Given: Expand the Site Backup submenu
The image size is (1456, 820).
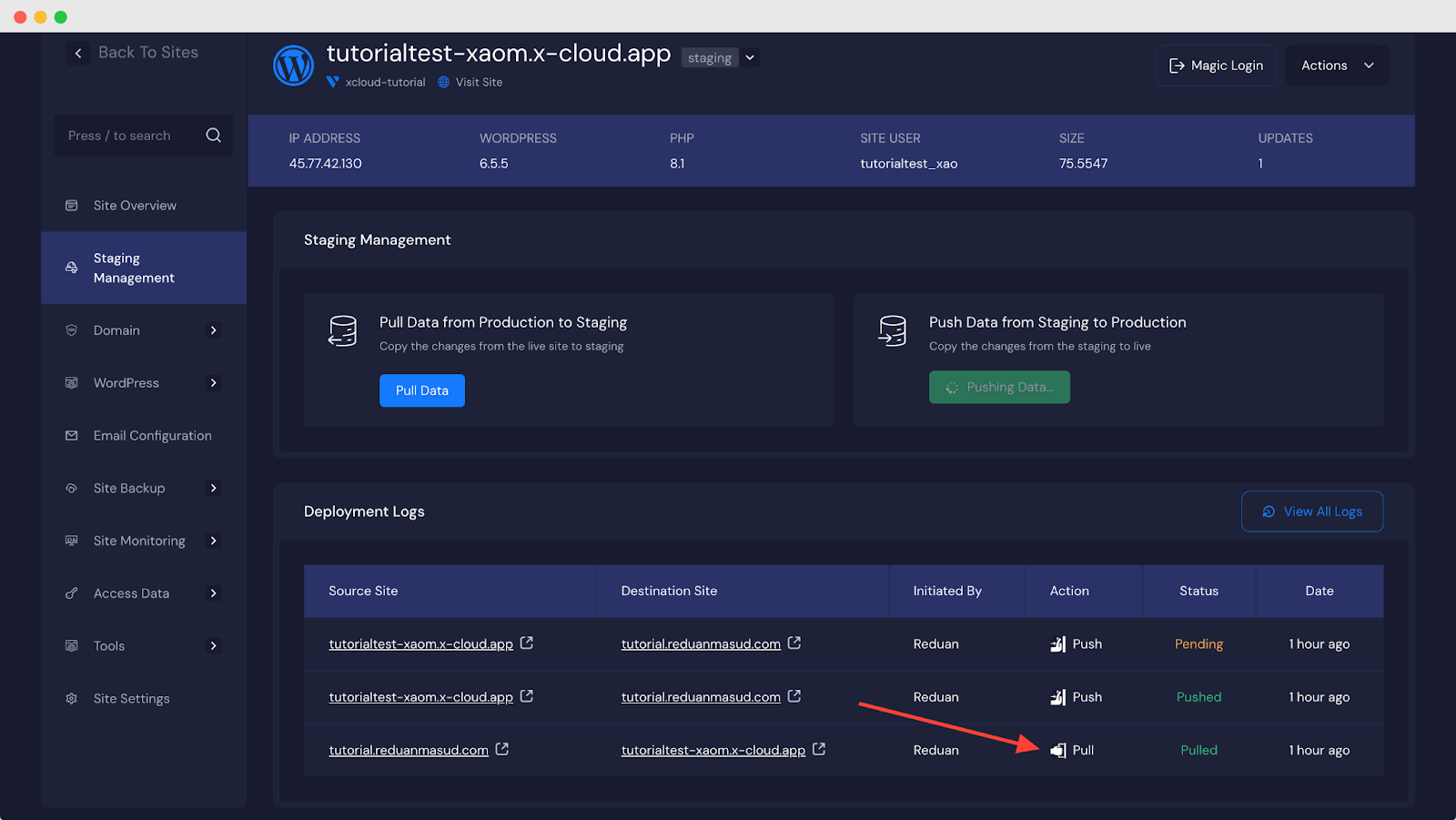Looking at the screenshot, I should (x=214, y=489).
